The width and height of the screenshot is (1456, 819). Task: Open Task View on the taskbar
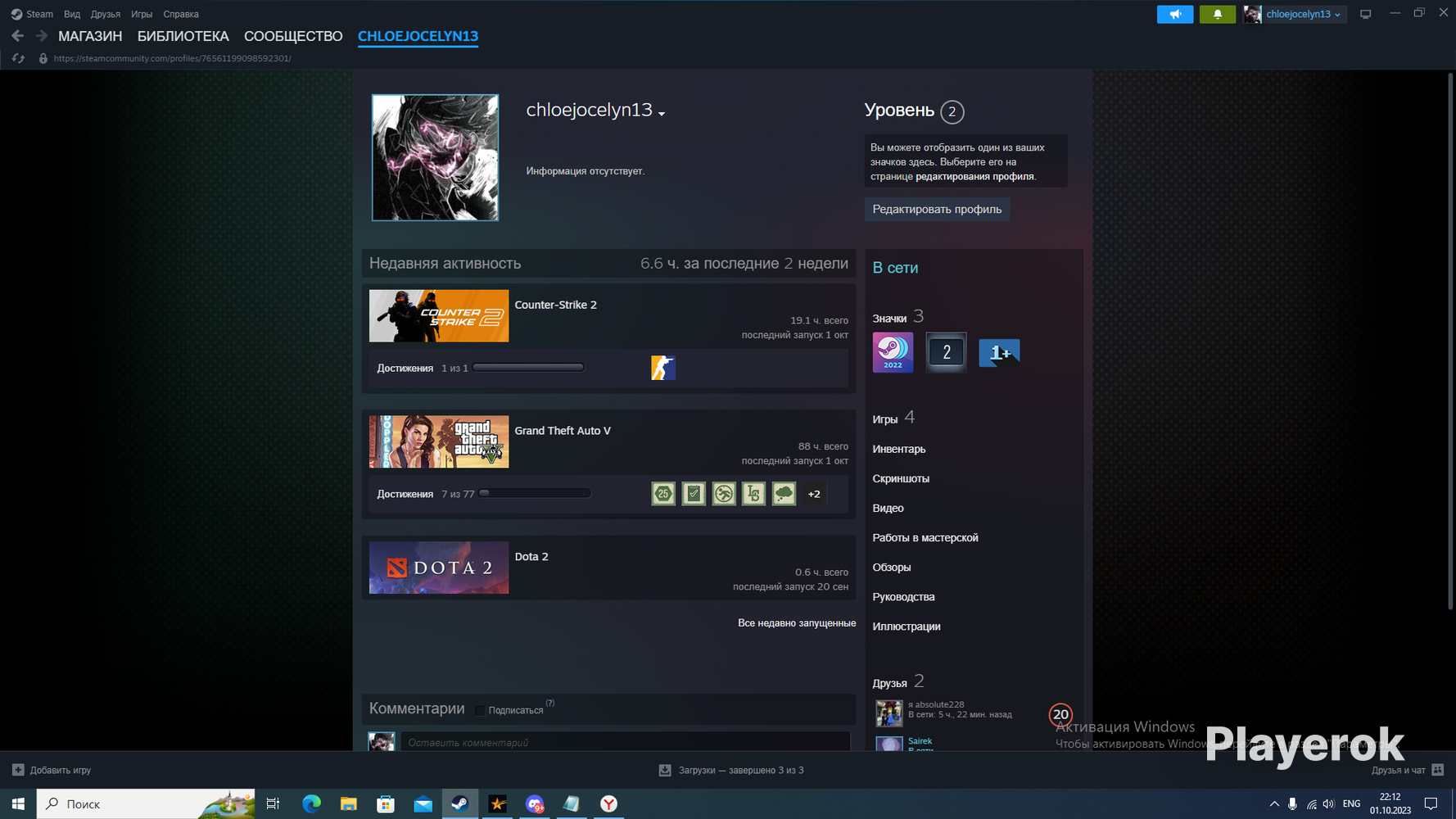coord(273,803)
